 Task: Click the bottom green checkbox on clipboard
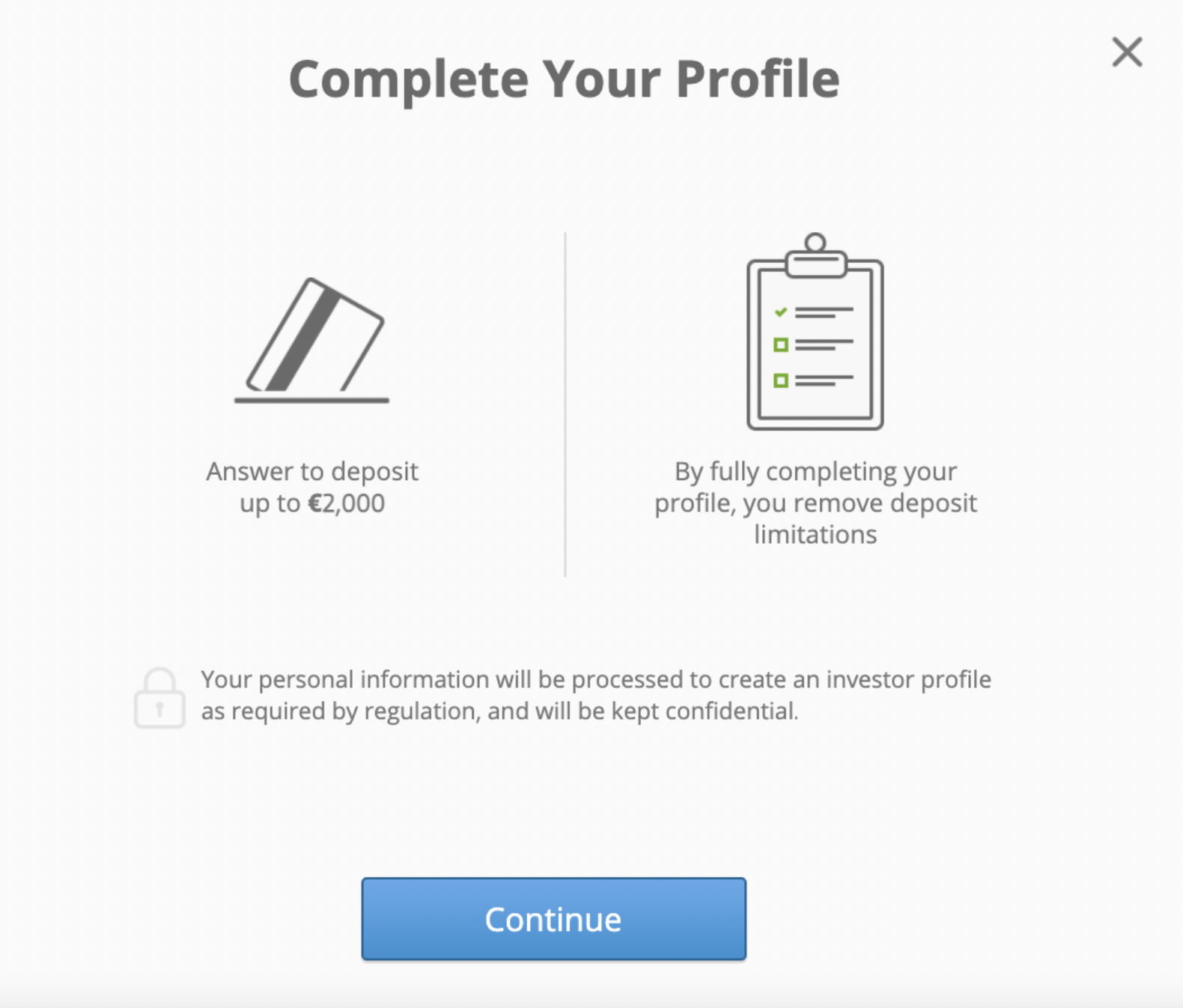(781, 380)
